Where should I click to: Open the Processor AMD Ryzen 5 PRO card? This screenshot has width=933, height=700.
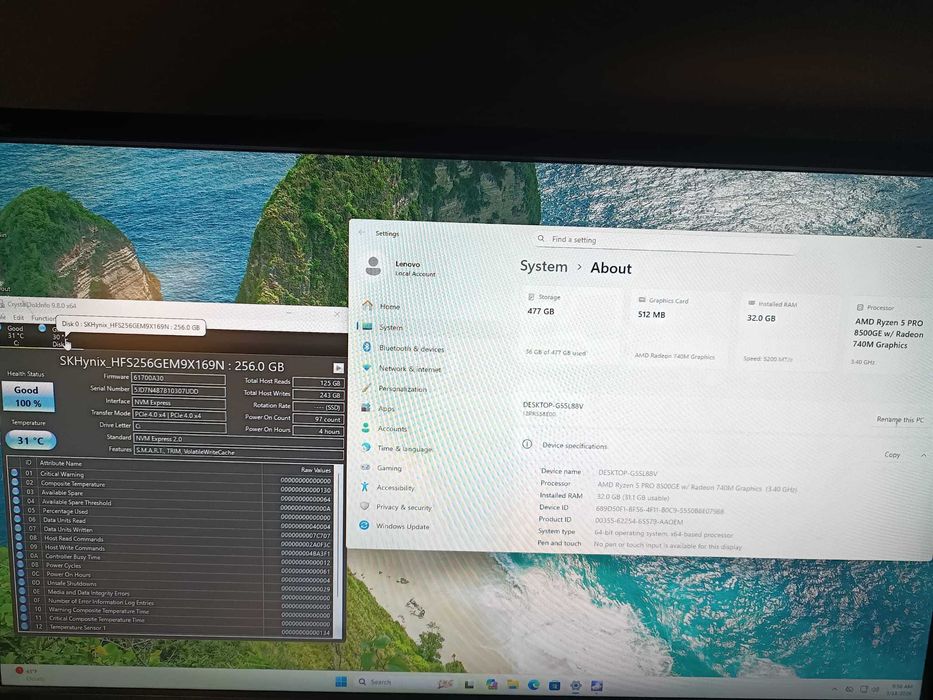click(888, 335)
